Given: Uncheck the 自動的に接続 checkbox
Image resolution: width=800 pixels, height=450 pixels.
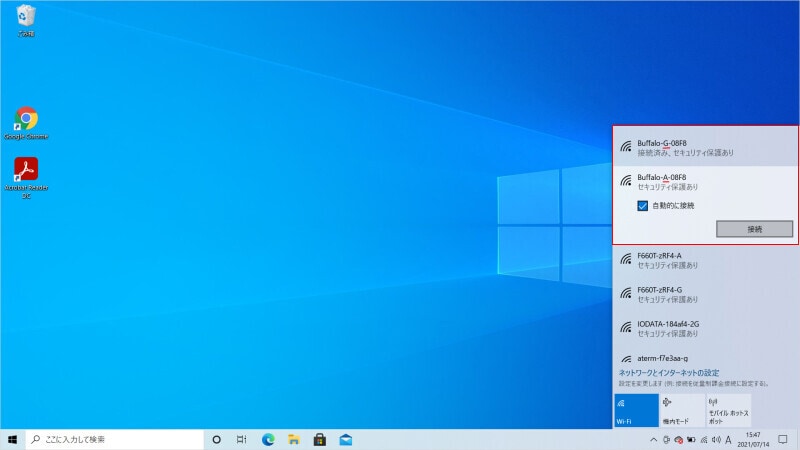Looking at the screenshot, I should [x=643, y=205].
